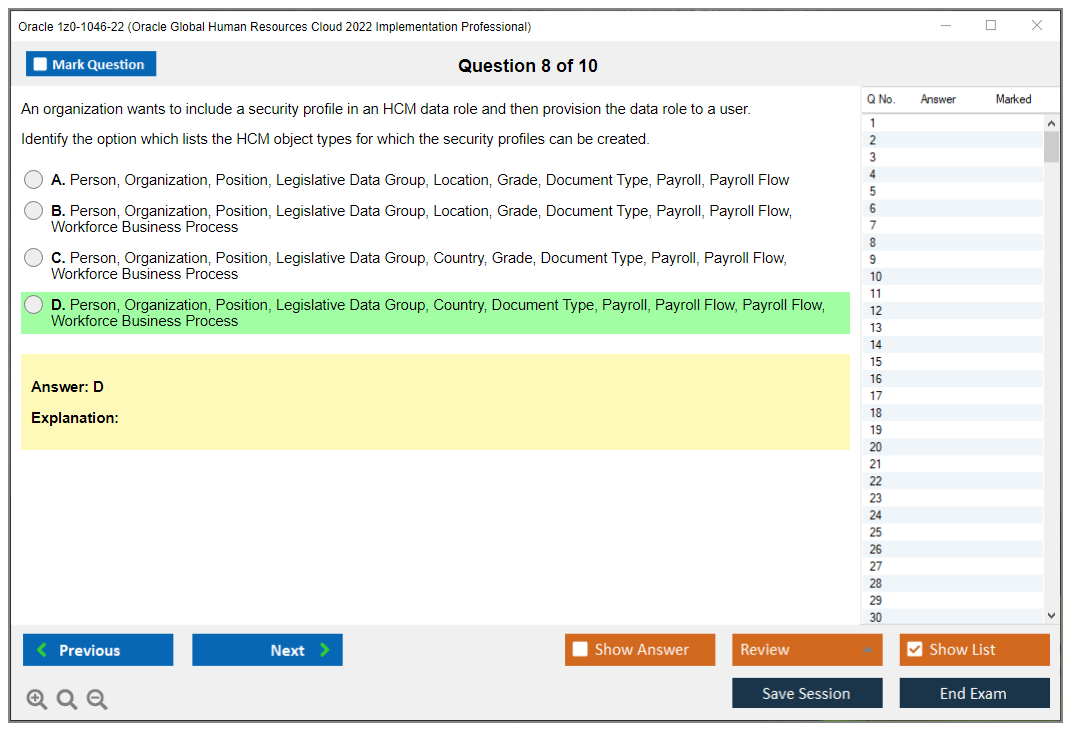Navigate to the Next question

(x=267, y=649)
